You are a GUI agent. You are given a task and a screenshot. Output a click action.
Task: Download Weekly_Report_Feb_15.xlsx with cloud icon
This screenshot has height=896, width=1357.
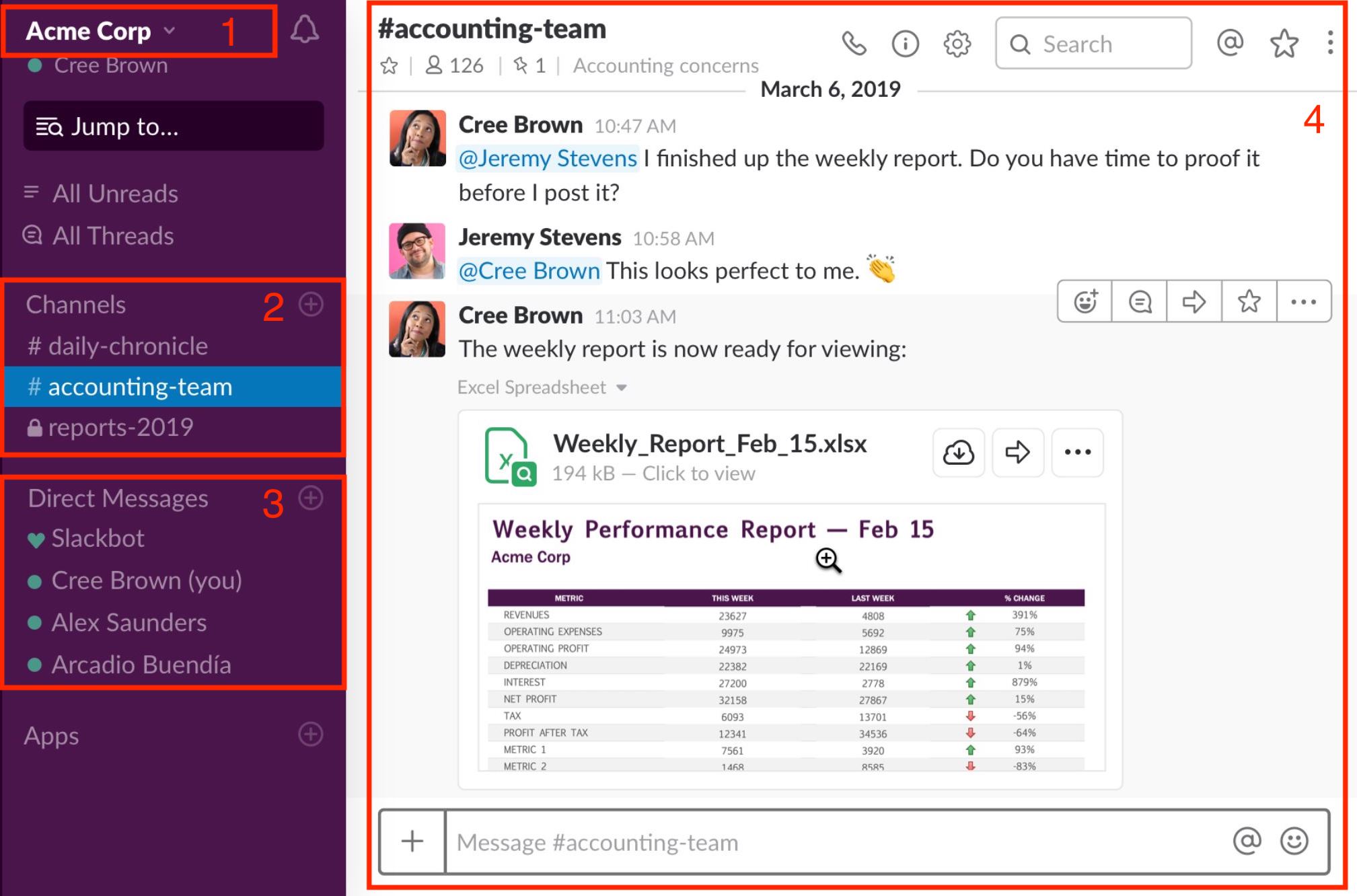click(x=958, y=453)
